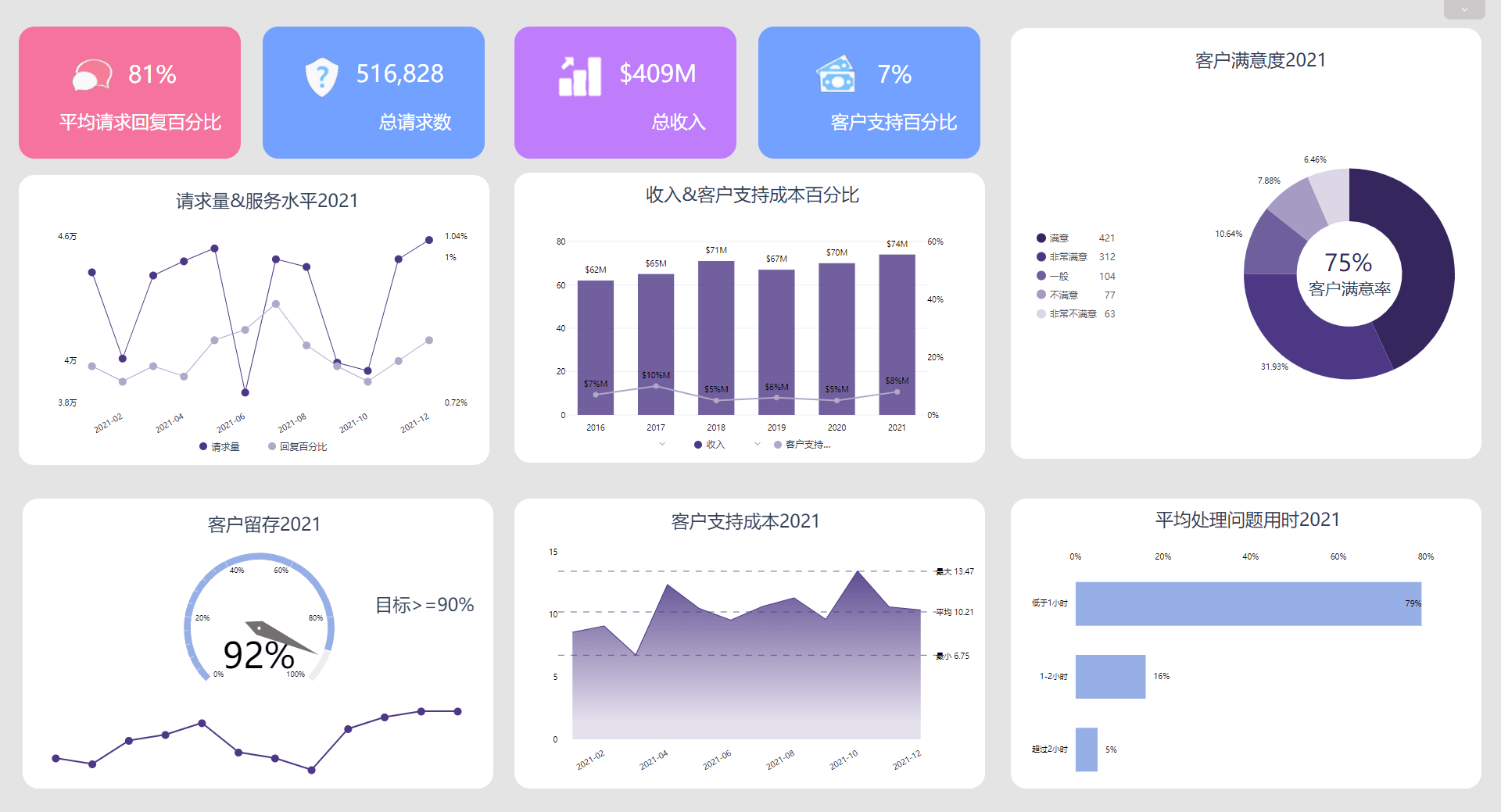Toggle the 一般 104 legend entry

click(x=1076, y=276)
